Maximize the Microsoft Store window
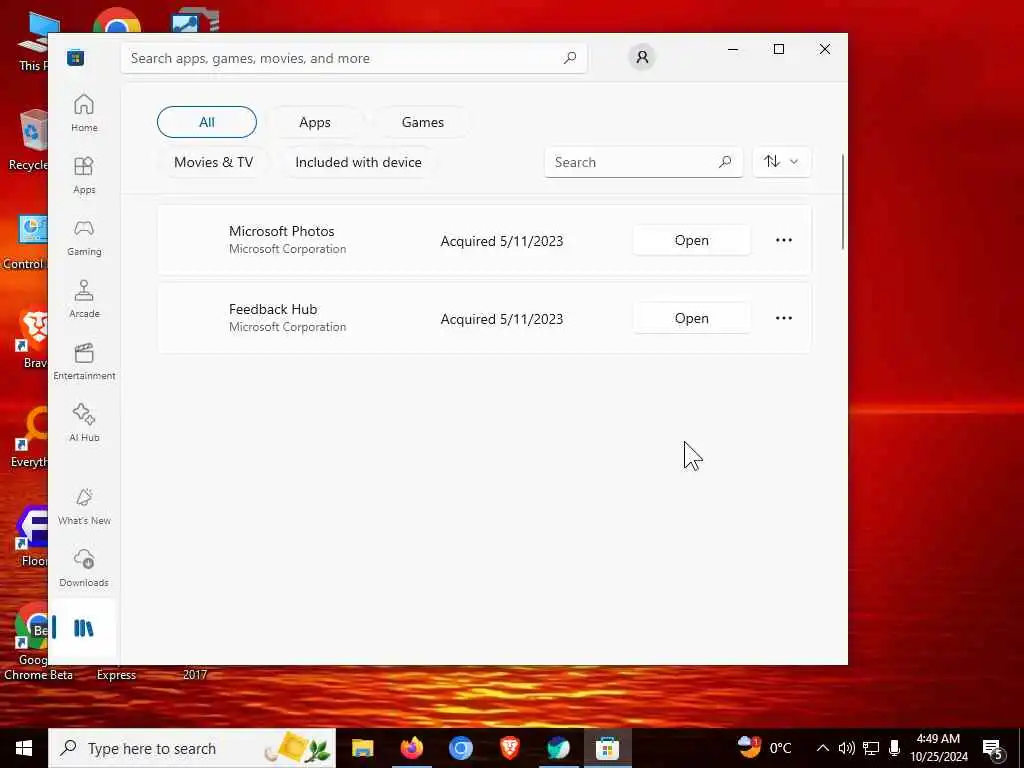Viewport: 1024px width, 768px height. tap(778, 49)
